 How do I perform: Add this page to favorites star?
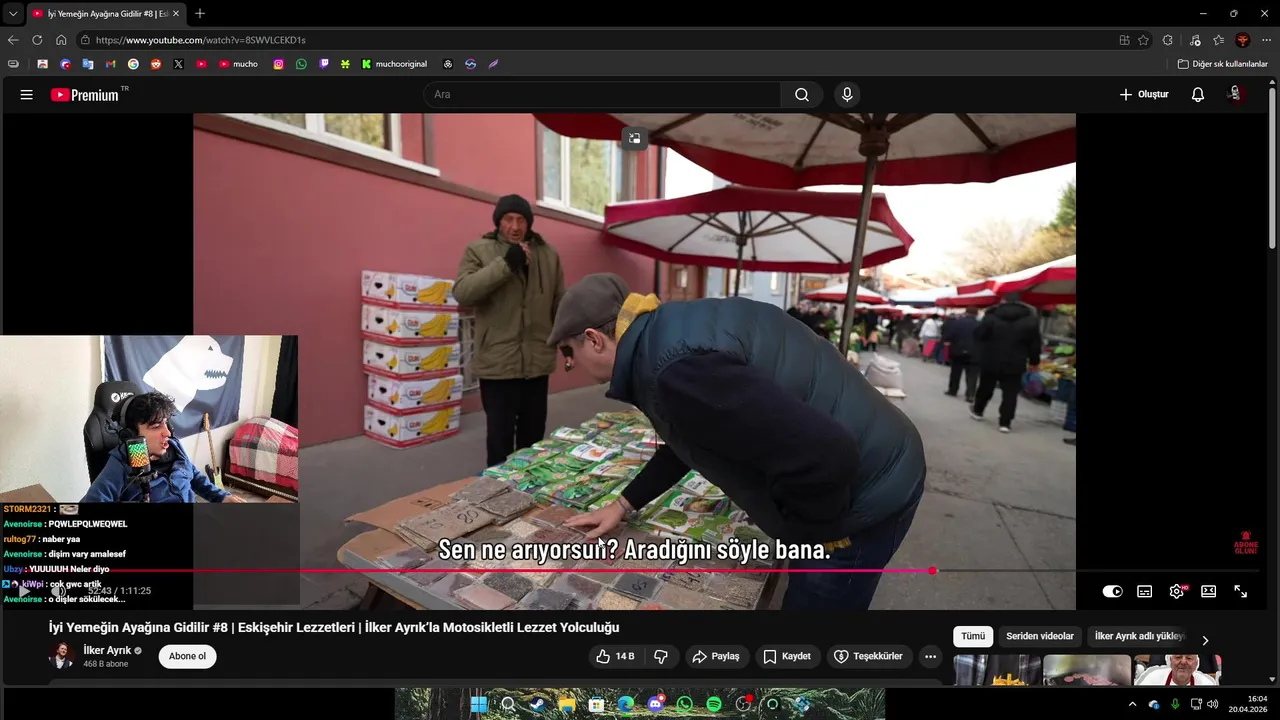click(x=1143, y=40)
